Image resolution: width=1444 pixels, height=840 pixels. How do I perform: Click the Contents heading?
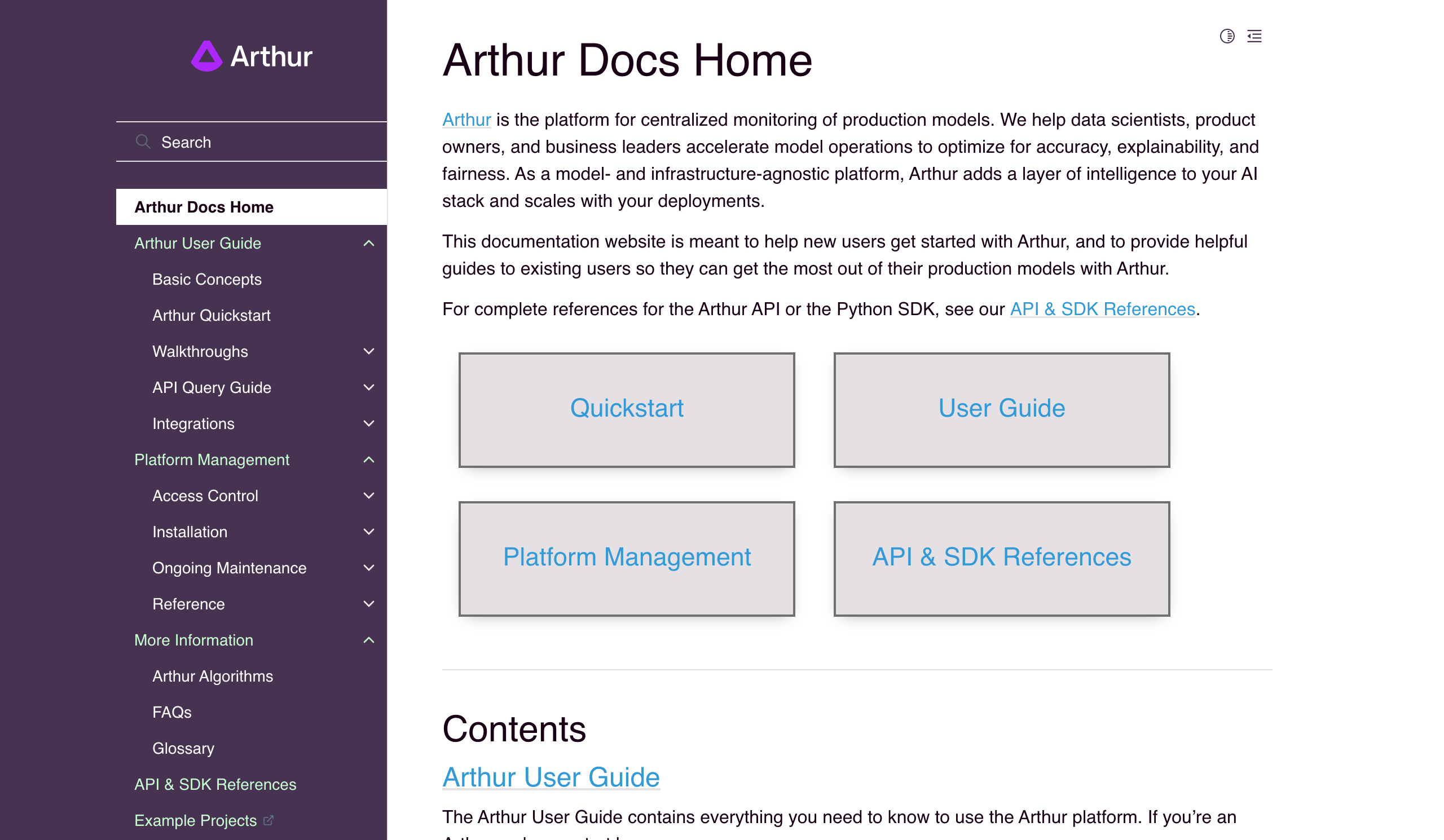click(514, 729)
